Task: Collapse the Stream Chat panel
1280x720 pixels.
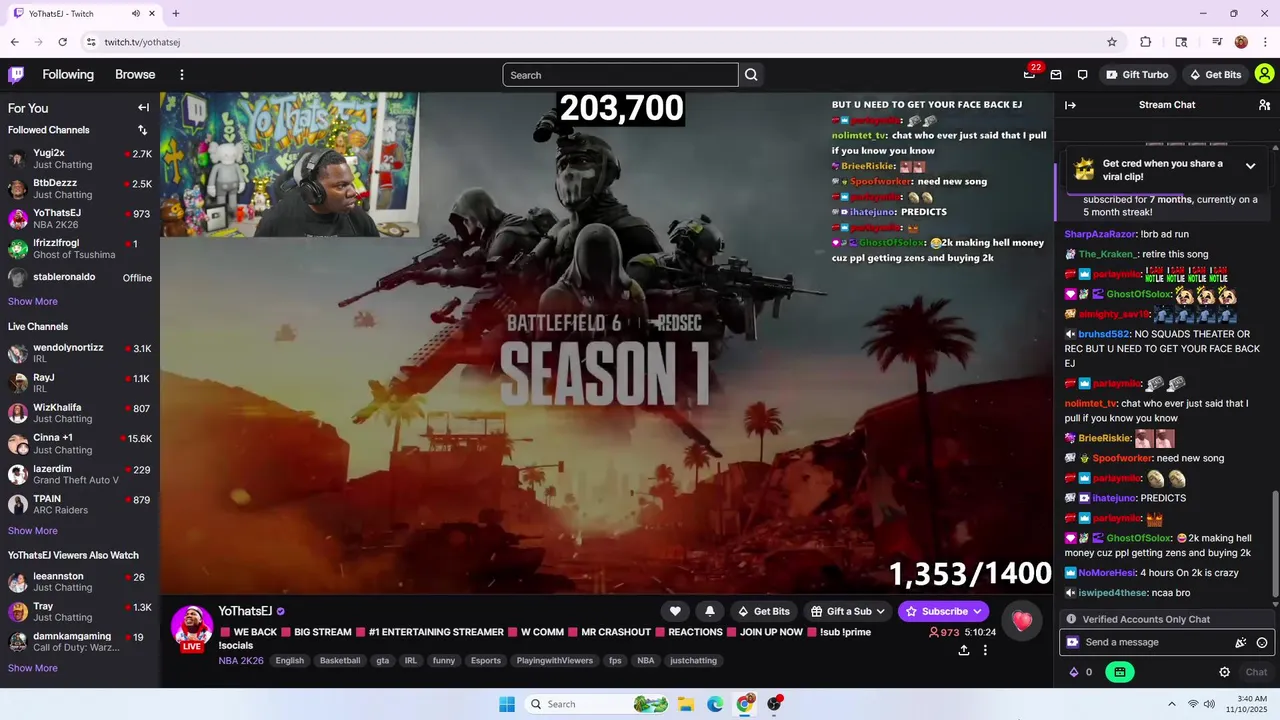Action: coord(1070,105)
